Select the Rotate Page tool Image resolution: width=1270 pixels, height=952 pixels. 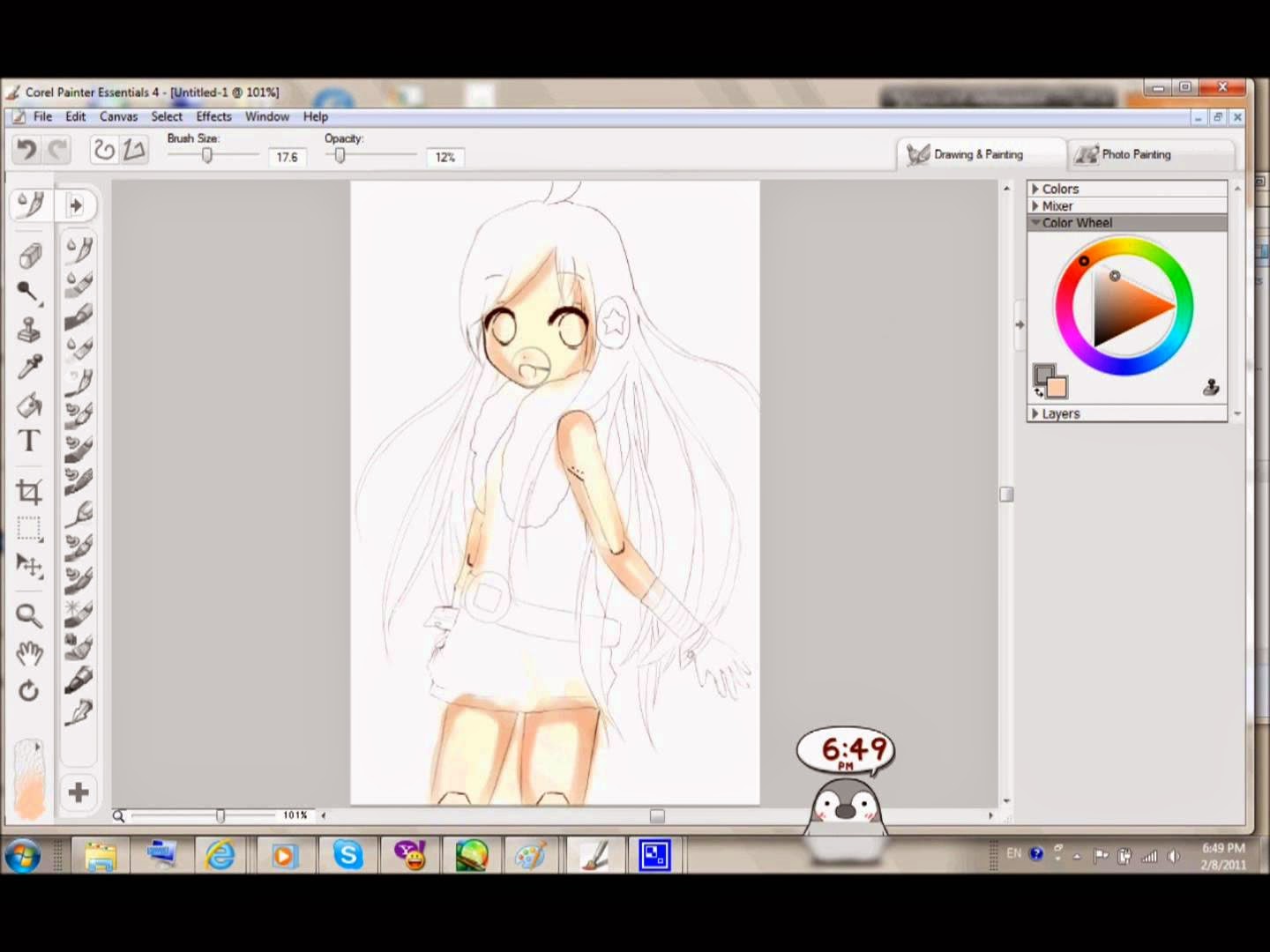[x=30, y=690]
